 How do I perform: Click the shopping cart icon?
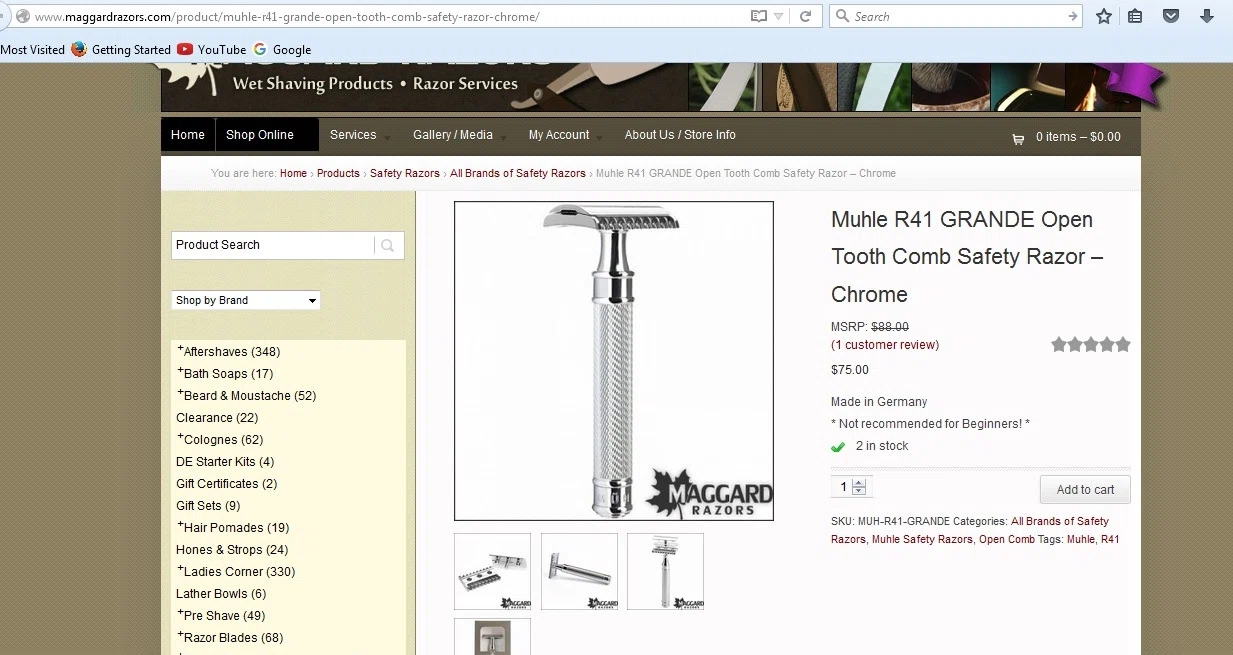click(x=1018, y=139)
